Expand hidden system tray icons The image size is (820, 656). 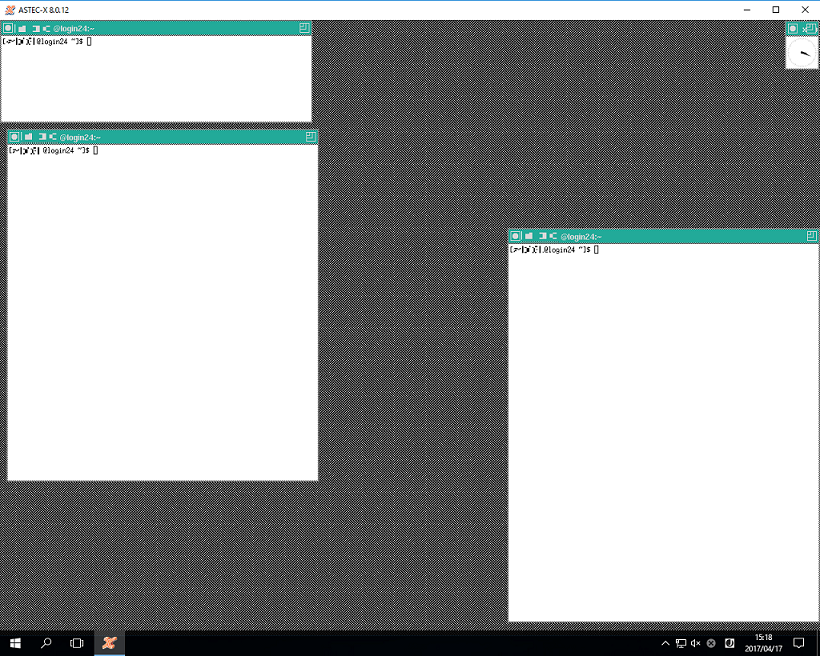pyautogui.click(x=666, y=643)
